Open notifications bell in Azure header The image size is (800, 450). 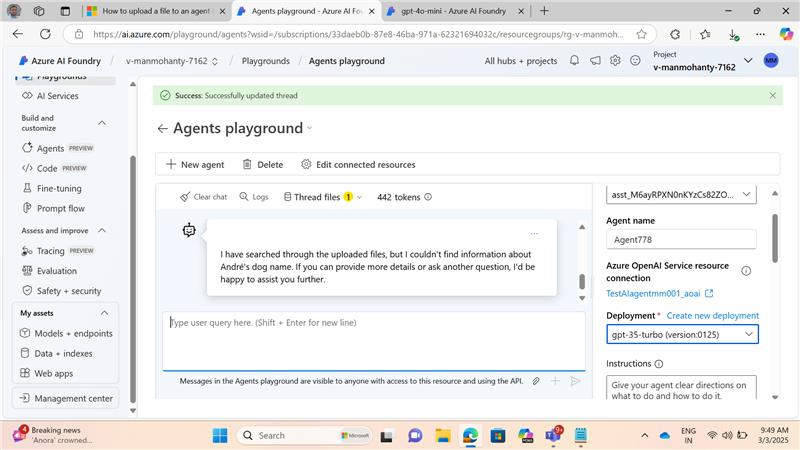pyautogui.click(x=574, y=61)
